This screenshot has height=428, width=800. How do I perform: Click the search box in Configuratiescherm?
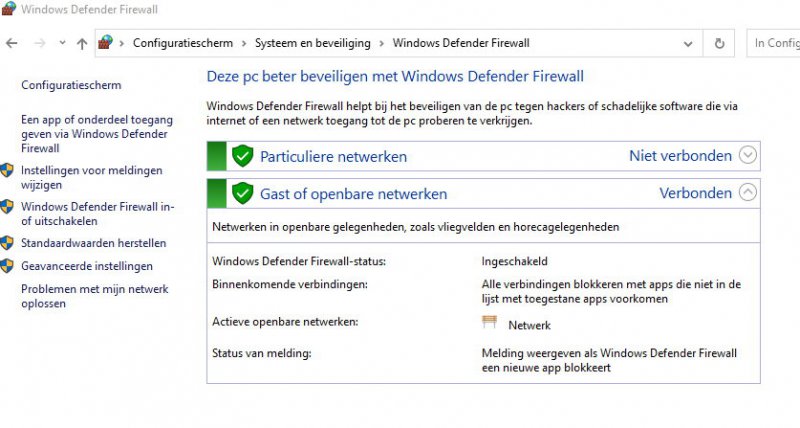point(774,43)
